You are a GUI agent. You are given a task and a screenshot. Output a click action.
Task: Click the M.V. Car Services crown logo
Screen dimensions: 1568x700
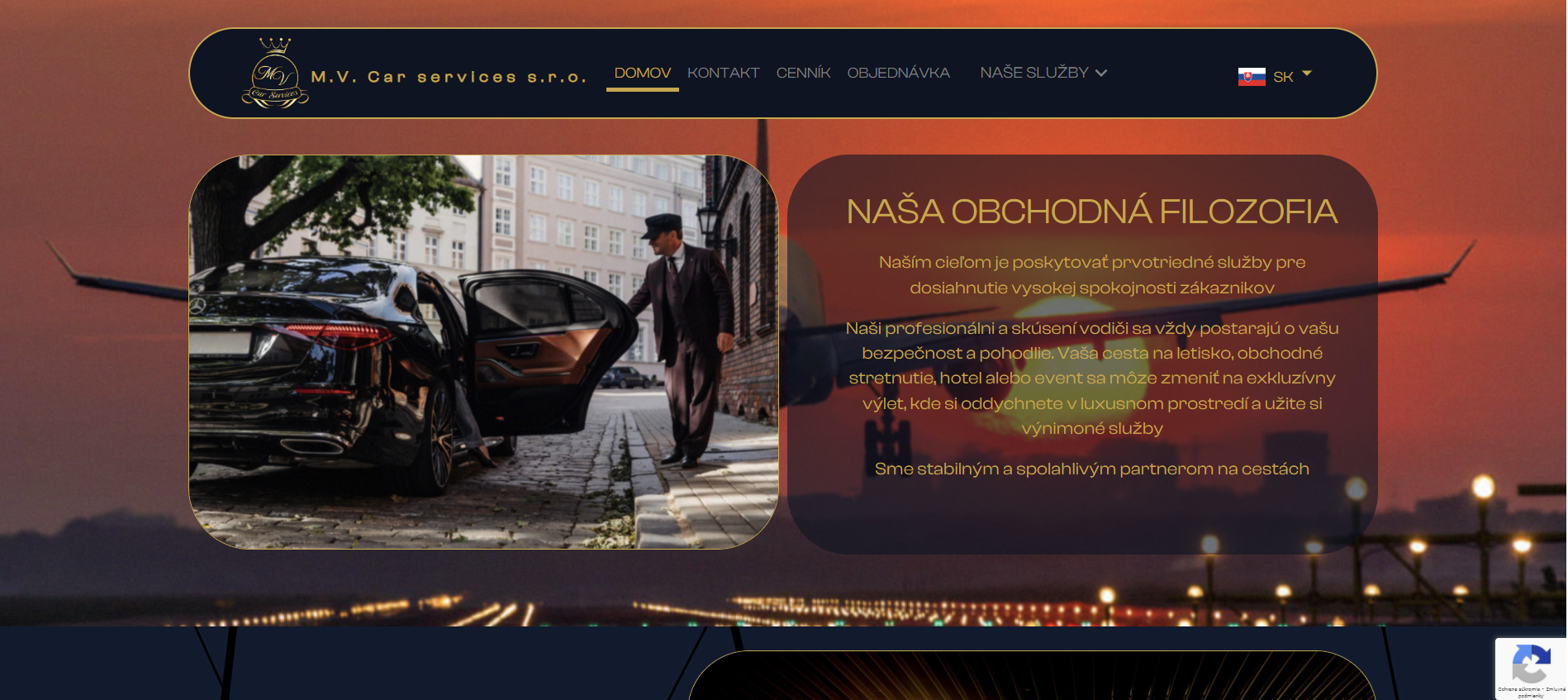click(275, 73)
